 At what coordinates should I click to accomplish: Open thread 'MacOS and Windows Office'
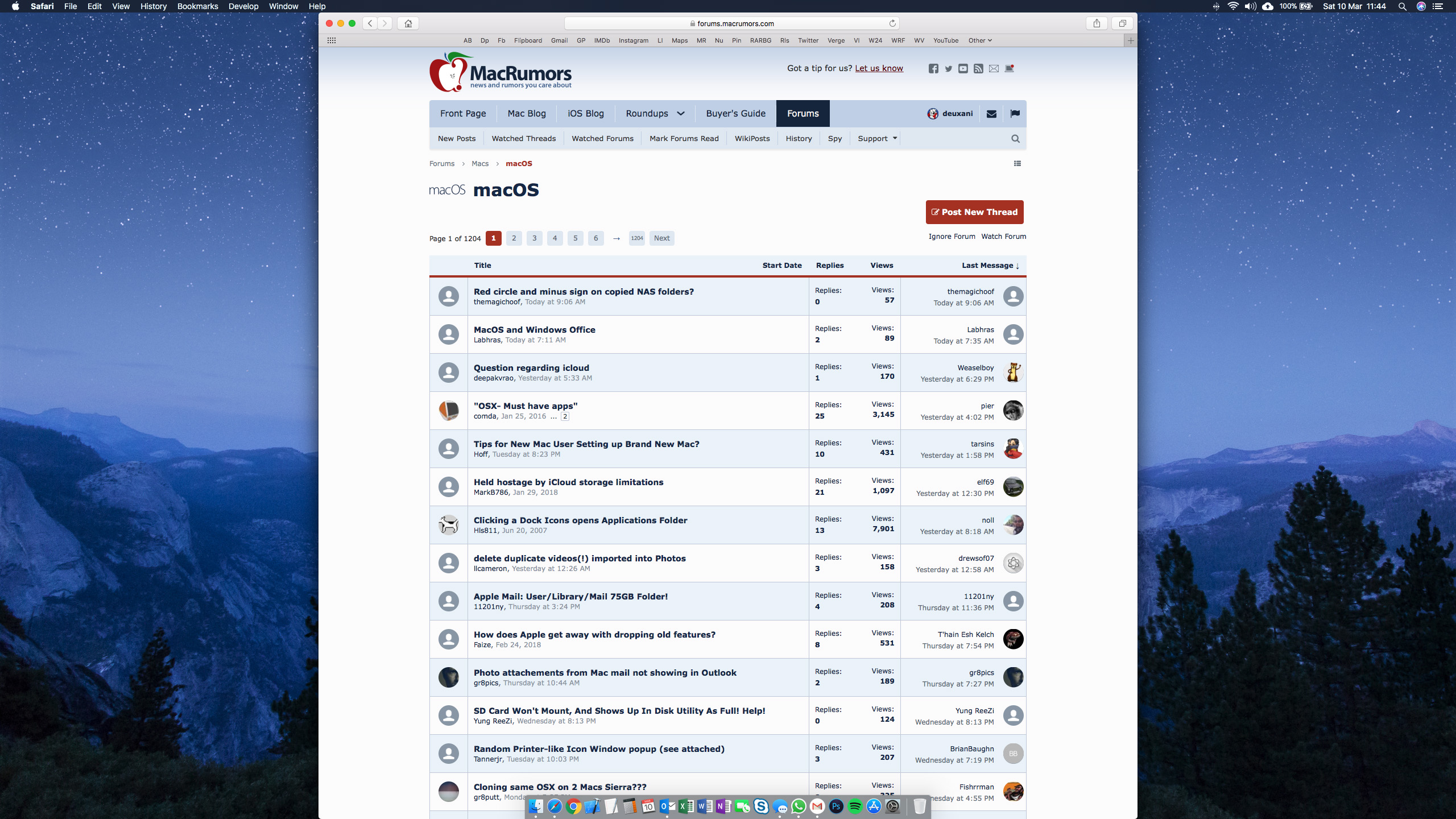(535, 329)
